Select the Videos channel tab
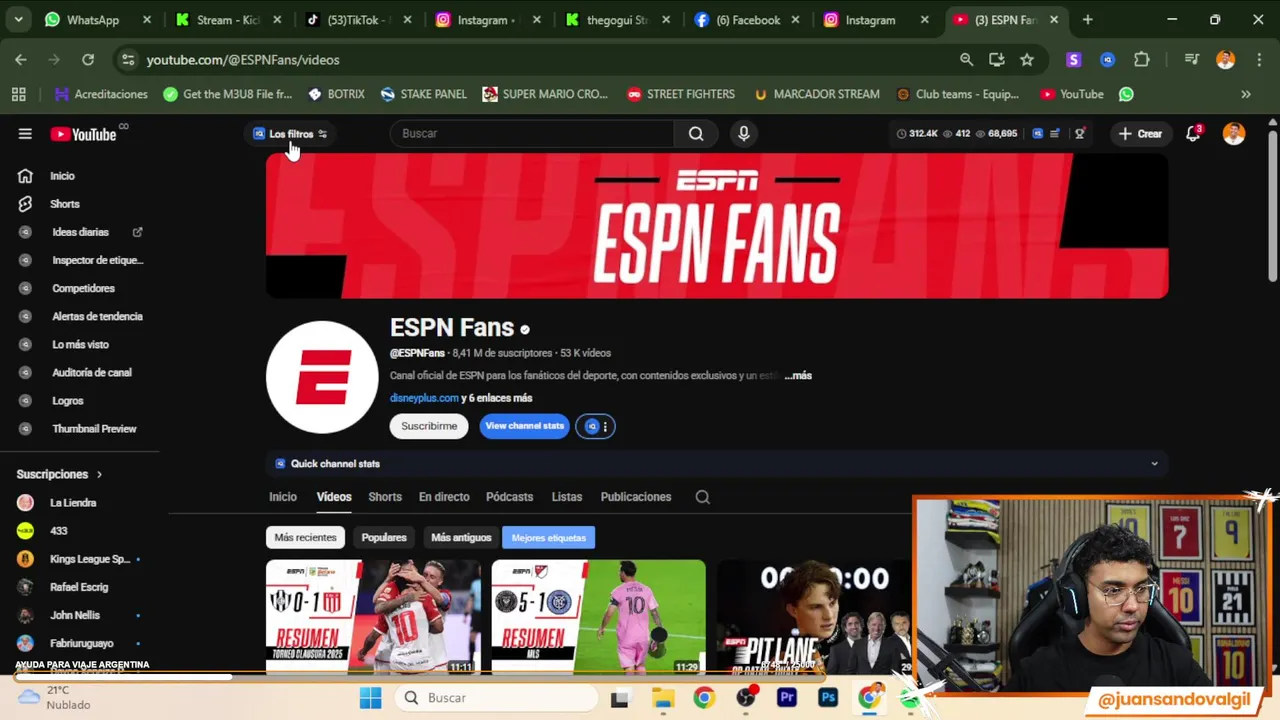This screenshot has width=1280, height=720. click(x=334, y=497)
